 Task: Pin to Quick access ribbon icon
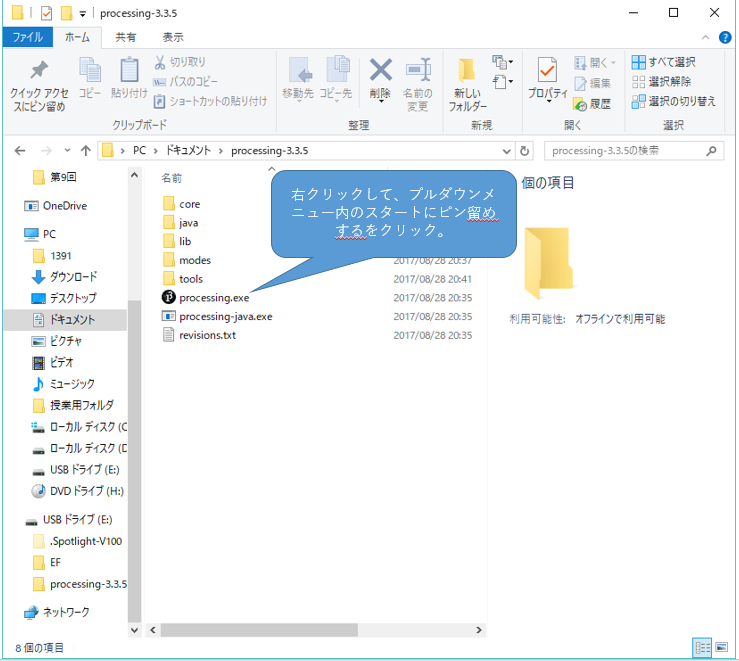click(39, 85)
